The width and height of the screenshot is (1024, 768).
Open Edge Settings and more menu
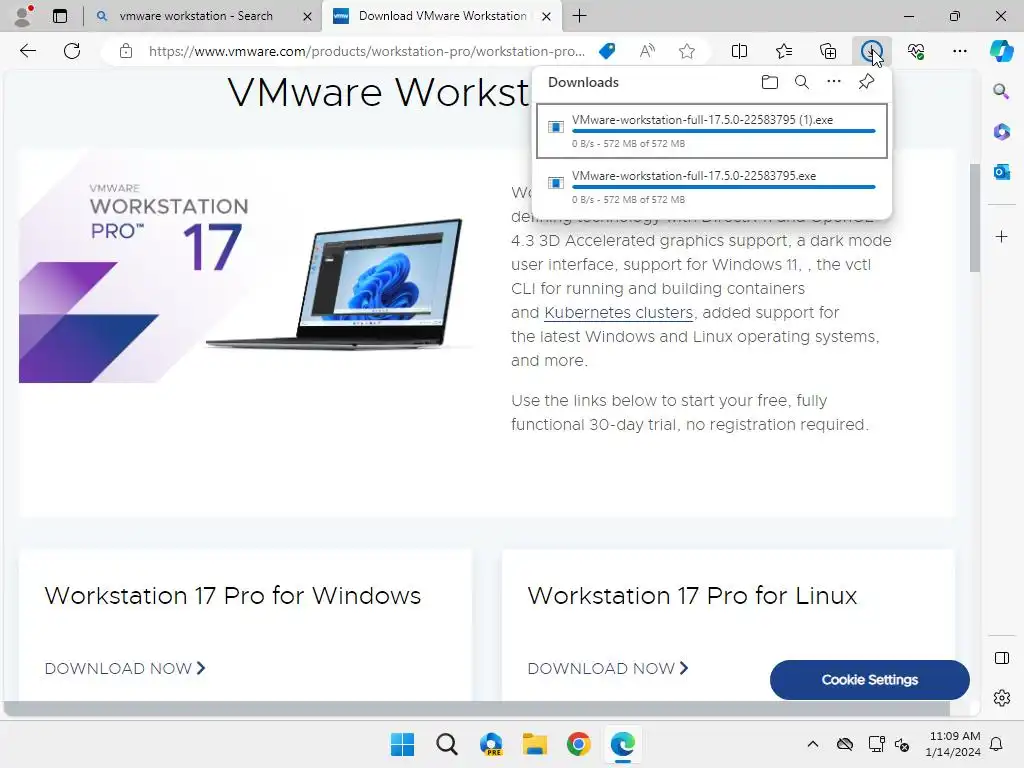(959, 51)
